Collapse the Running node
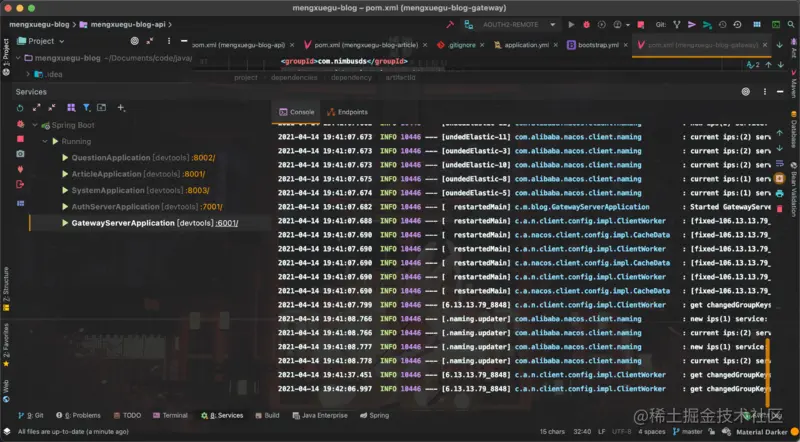Screen dimensions: 800x442 click(45, 141)
